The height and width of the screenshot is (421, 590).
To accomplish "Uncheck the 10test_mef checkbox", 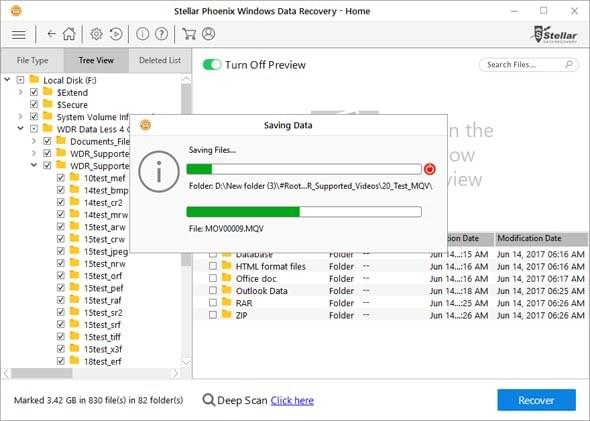I will [61, 178].
